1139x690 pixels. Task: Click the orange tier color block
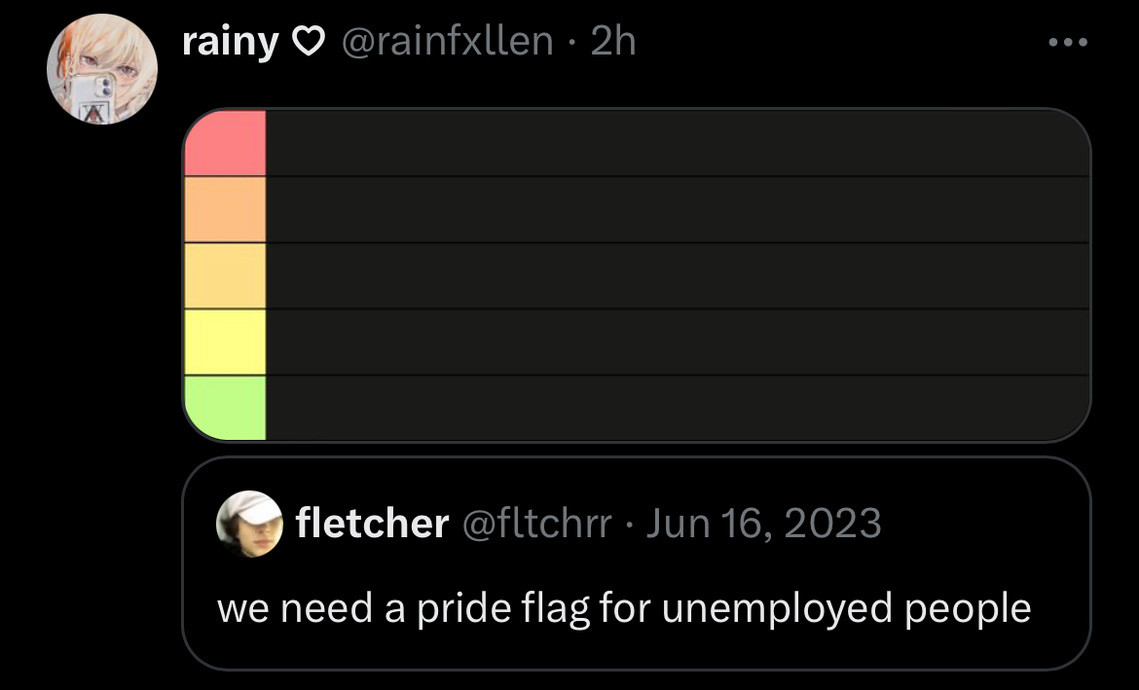(x=225, y=210)
